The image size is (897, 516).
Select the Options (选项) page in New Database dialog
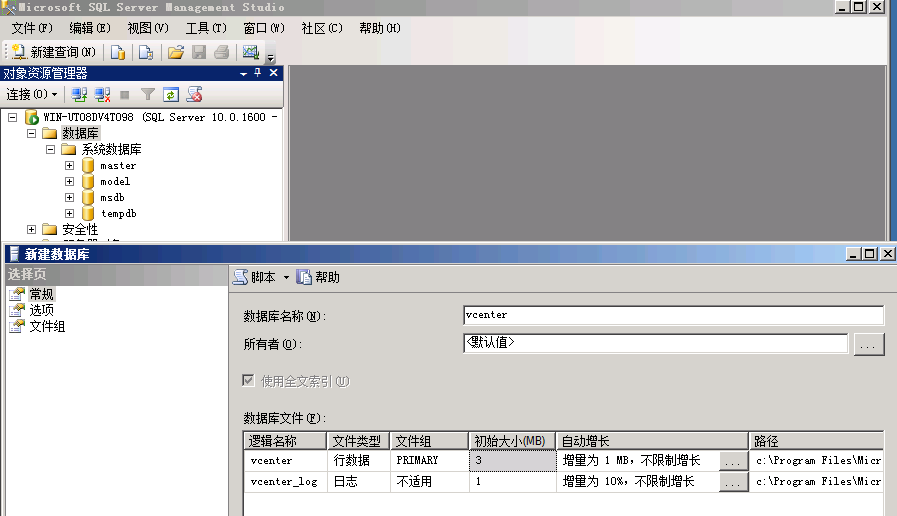(x=41, y=310)
